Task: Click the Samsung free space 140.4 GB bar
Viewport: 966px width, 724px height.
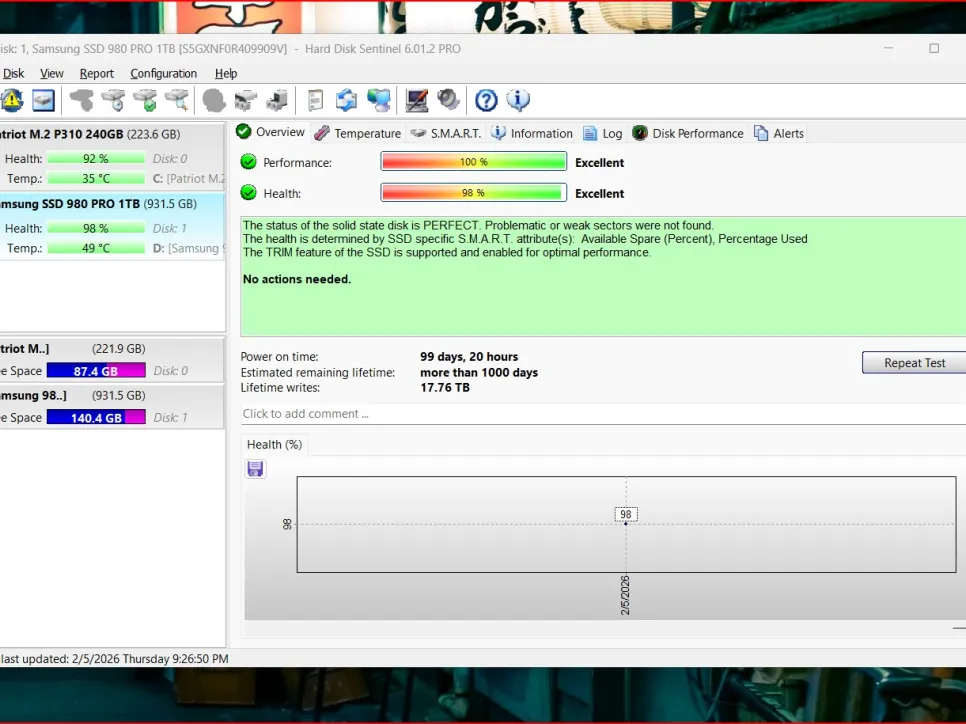Action: (x=96, y=418)
